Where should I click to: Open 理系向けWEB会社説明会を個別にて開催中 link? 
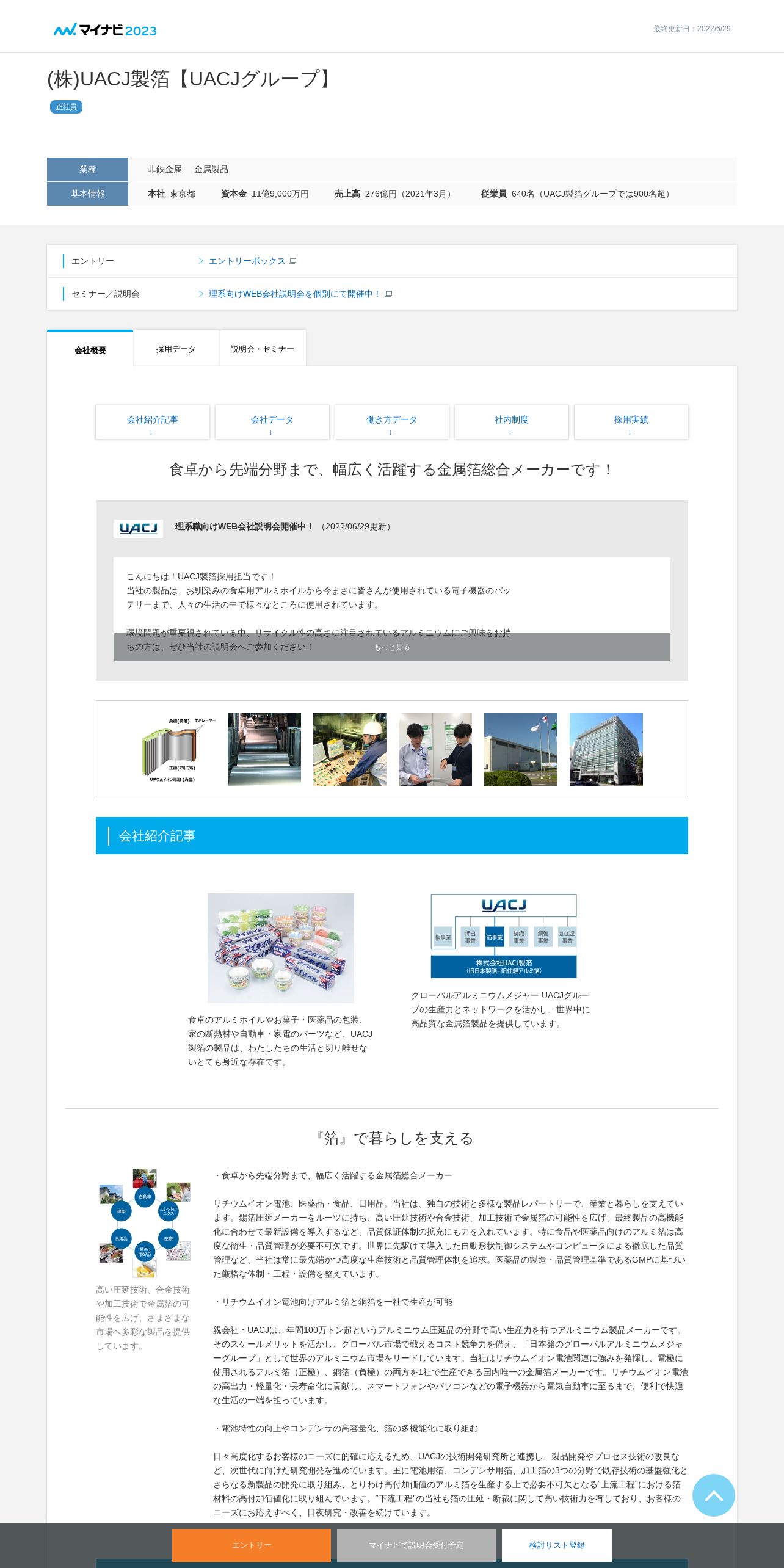pos(294,294)
